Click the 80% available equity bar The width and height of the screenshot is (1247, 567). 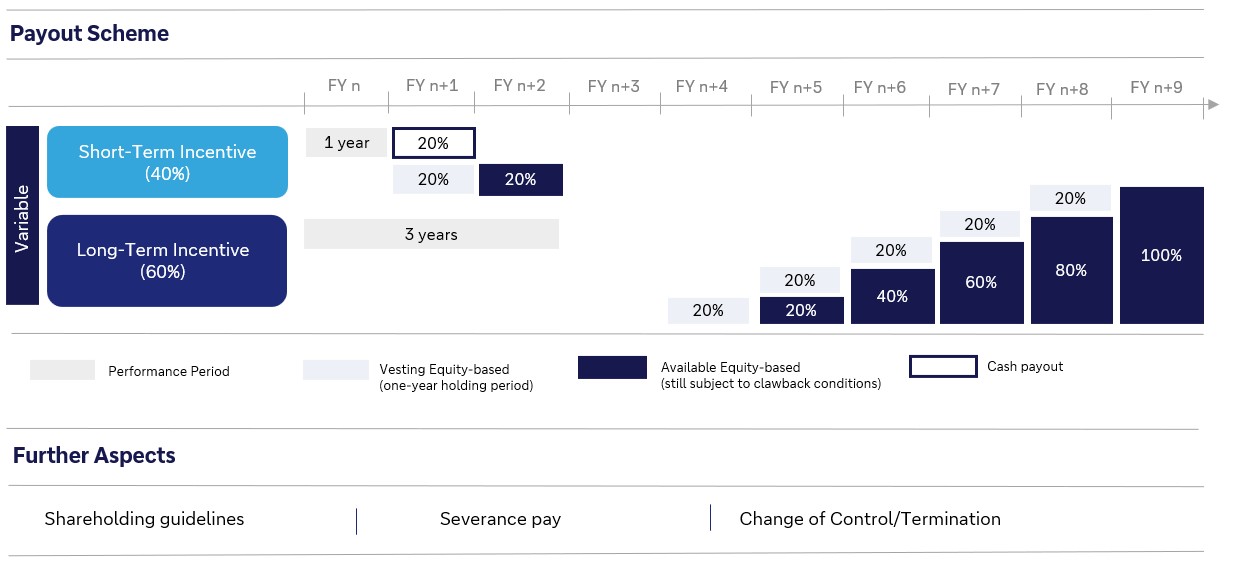[x=1071, y=270]
